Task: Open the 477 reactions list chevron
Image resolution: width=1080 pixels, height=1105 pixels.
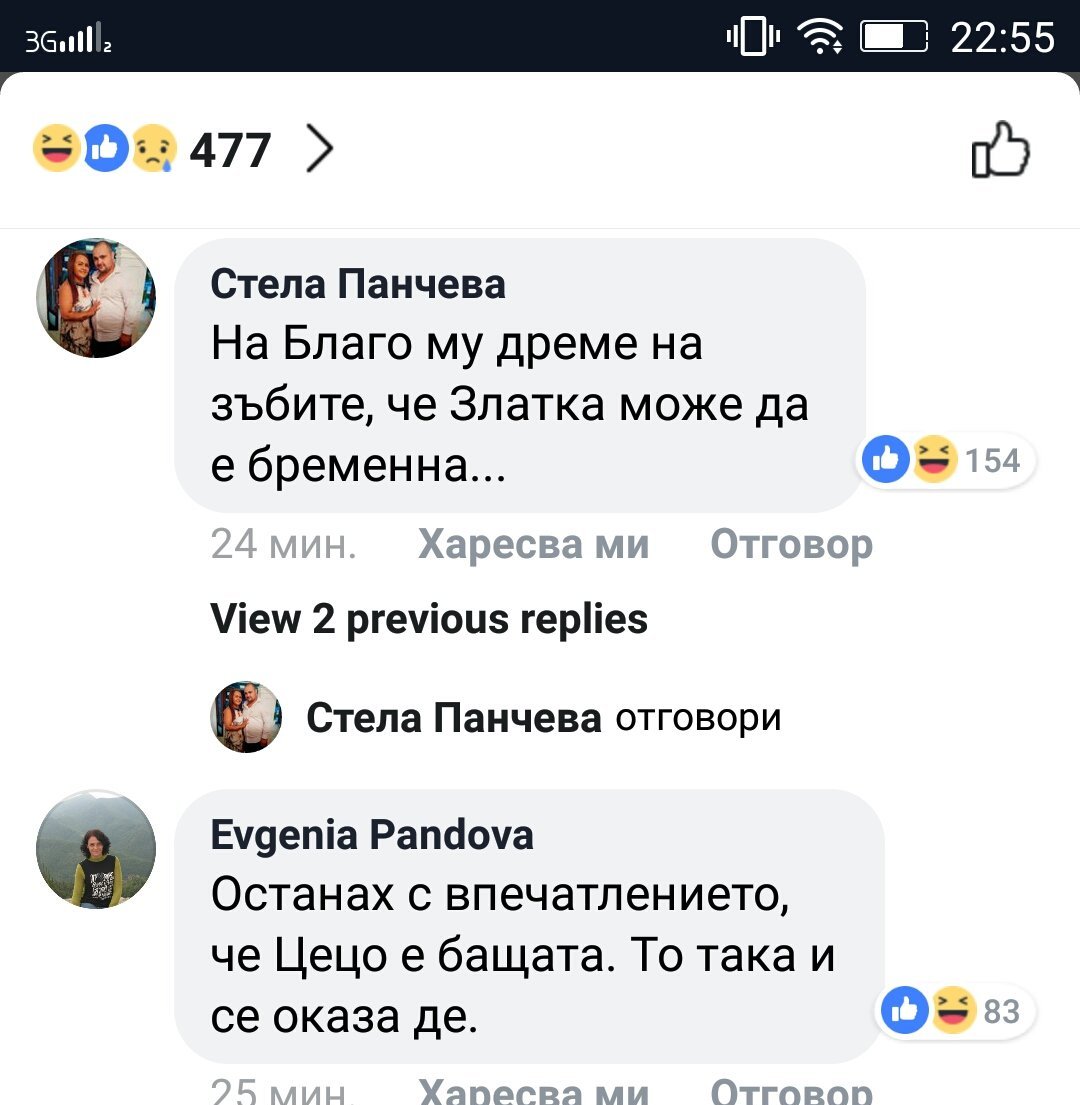Action: coord(319,150)
